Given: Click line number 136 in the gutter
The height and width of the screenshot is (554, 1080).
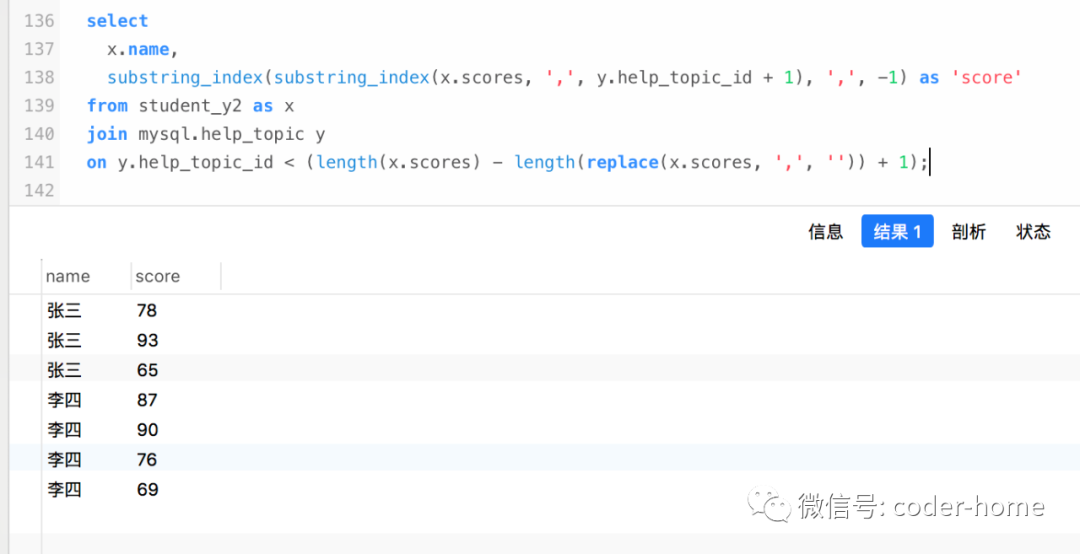Looking at the screenshot, I should pyautogui.click(x=38, y=21).
